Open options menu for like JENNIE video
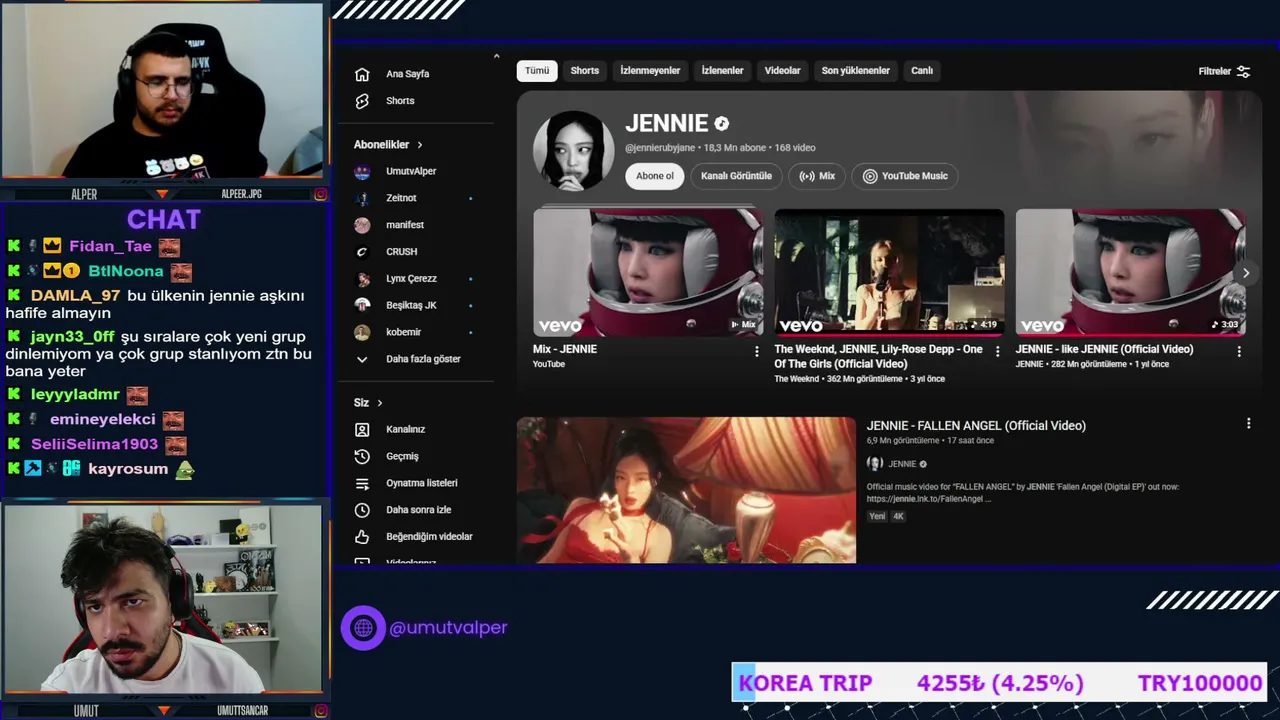The height and width of the screenshot is (720, 1280). (x=1239, y=351)
